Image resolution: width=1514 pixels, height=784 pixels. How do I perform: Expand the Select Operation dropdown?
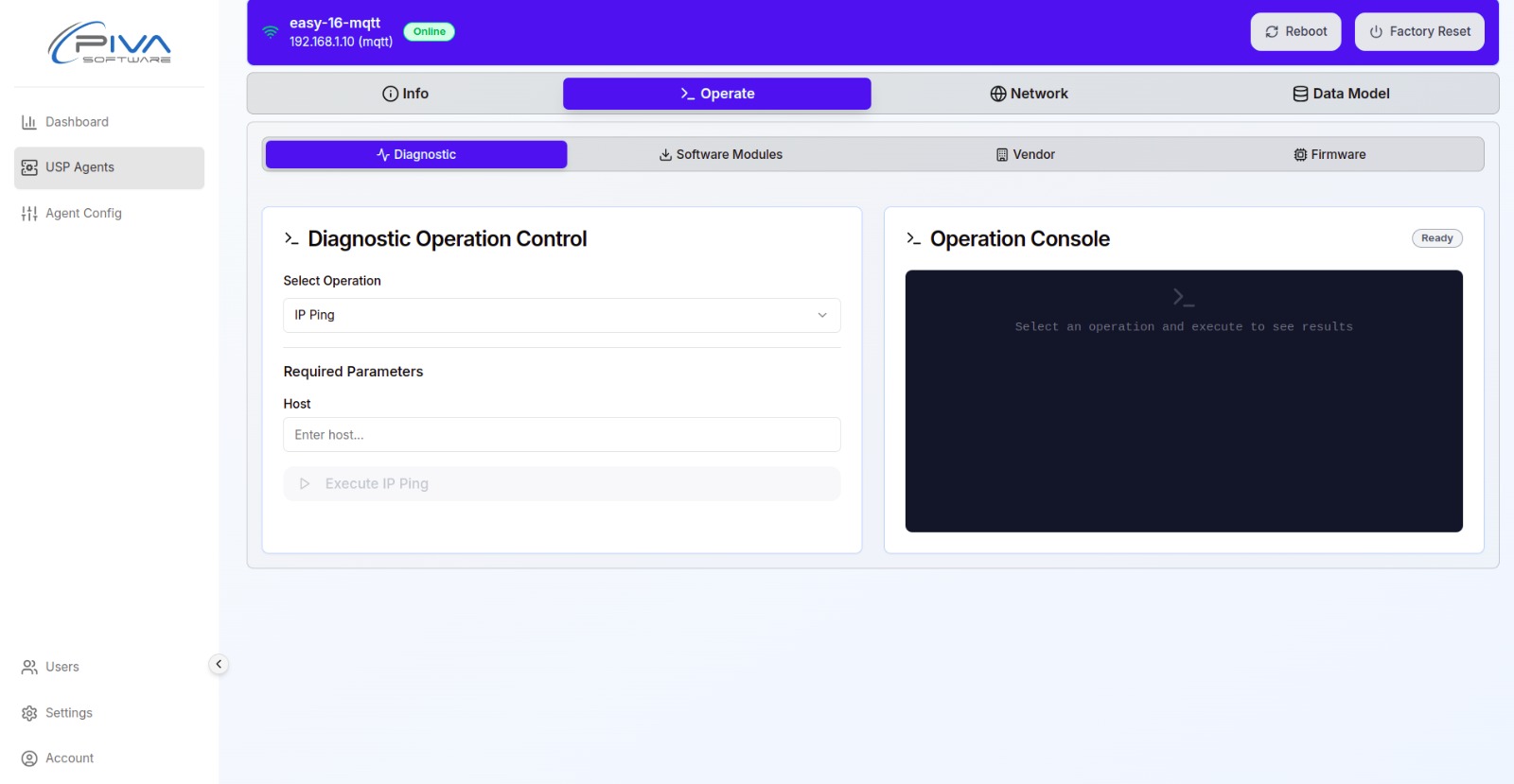[560, 315]
